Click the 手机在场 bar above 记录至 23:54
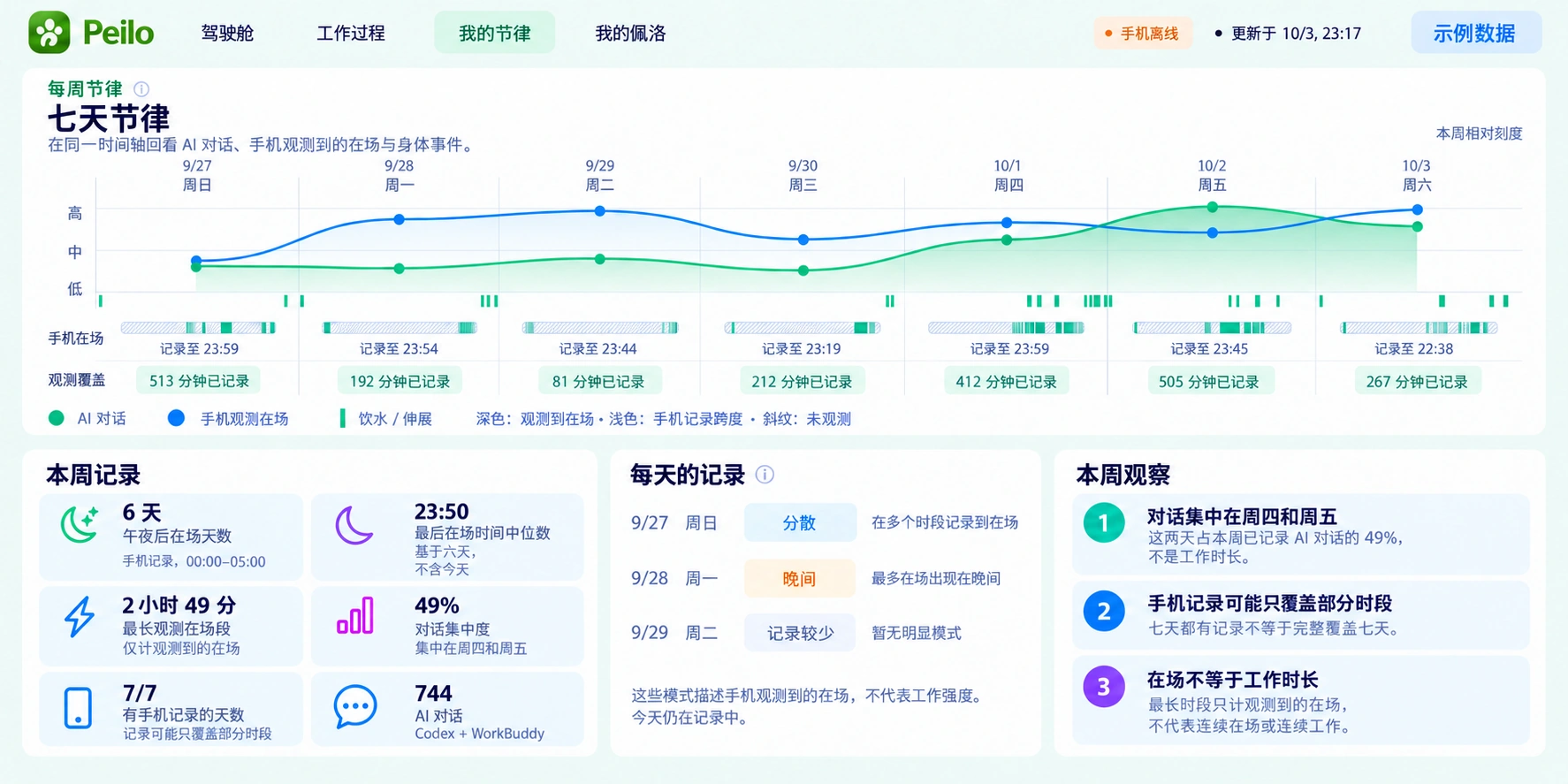The width and height of the screenshot is (1568, 784). (400, 328)
